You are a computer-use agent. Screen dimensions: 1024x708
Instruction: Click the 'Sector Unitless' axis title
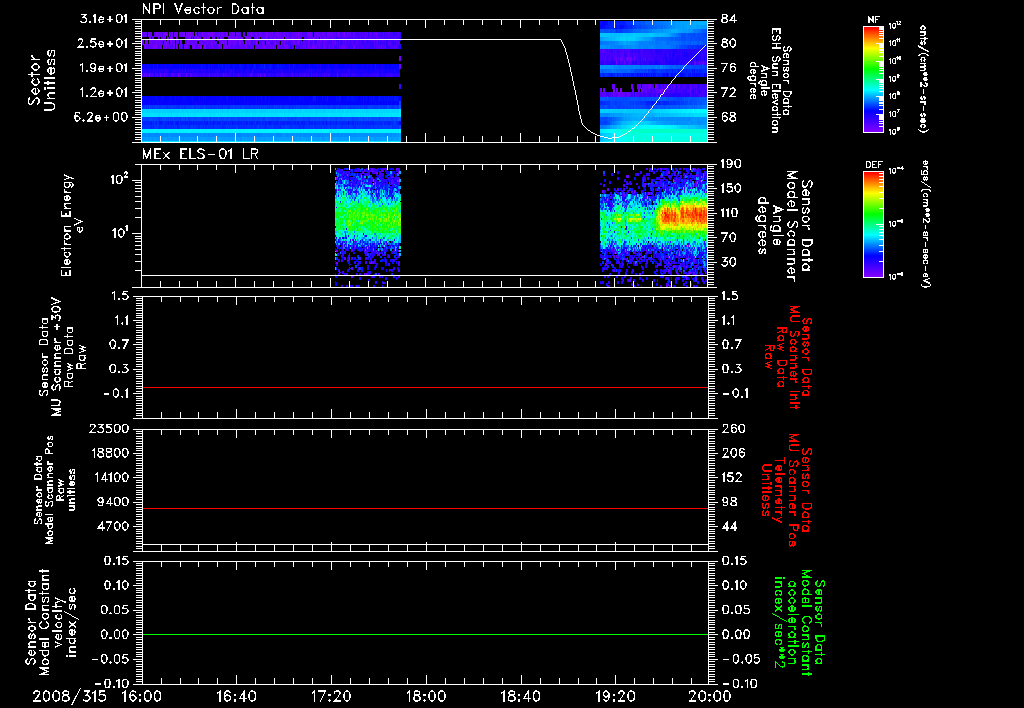(x=42, y=80)
